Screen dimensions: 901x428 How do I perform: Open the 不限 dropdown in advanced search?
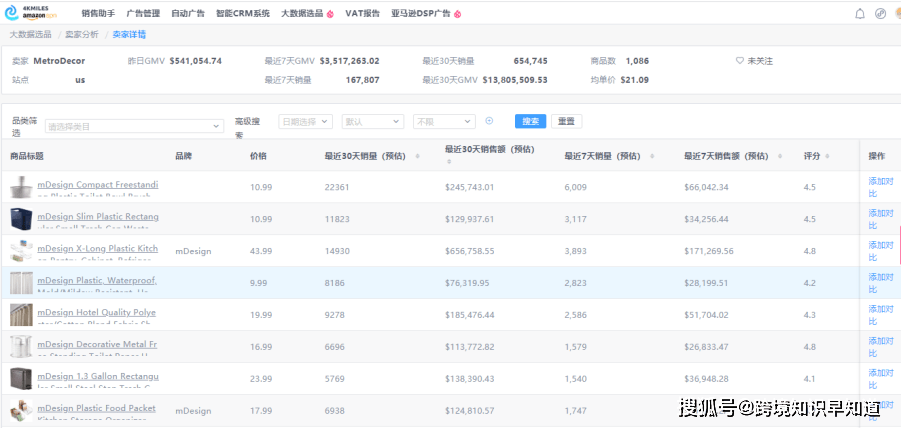click(x=444, y=121)
